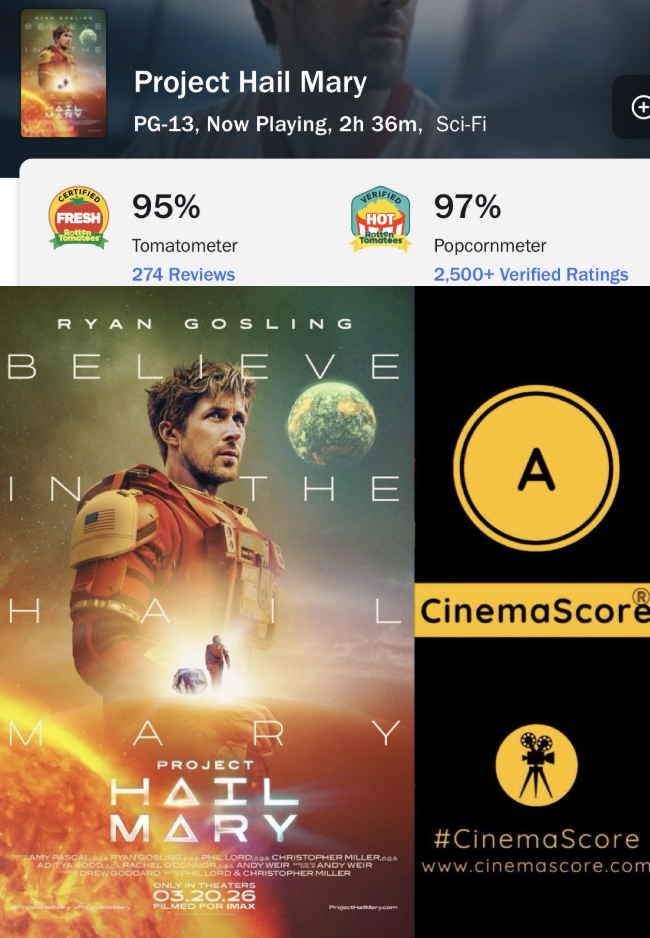The width and height of the screenshot is (650, 938).
Task: Click the large movie poster image
Action: tap(207, 612)
